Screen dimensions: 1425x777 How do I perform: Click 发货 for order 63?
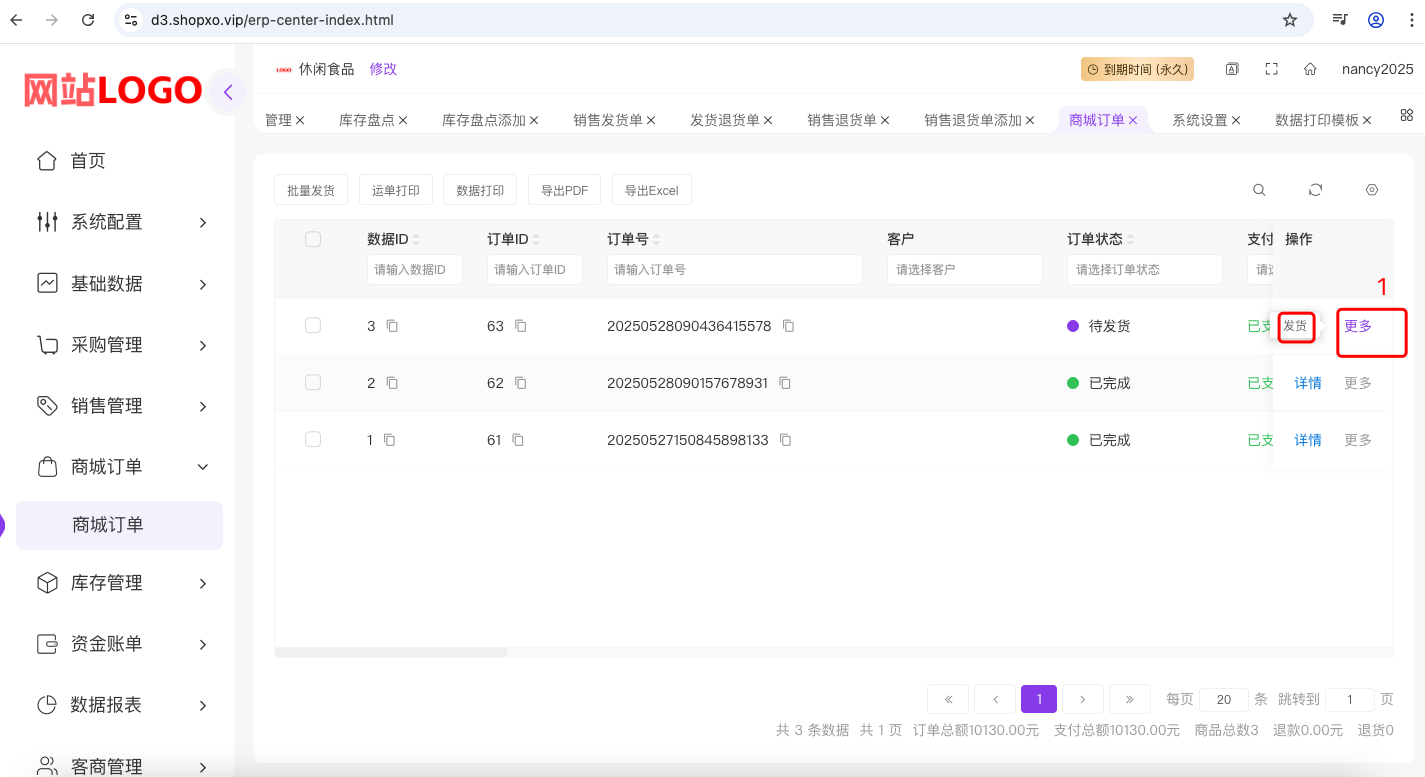pos(1295,326)
